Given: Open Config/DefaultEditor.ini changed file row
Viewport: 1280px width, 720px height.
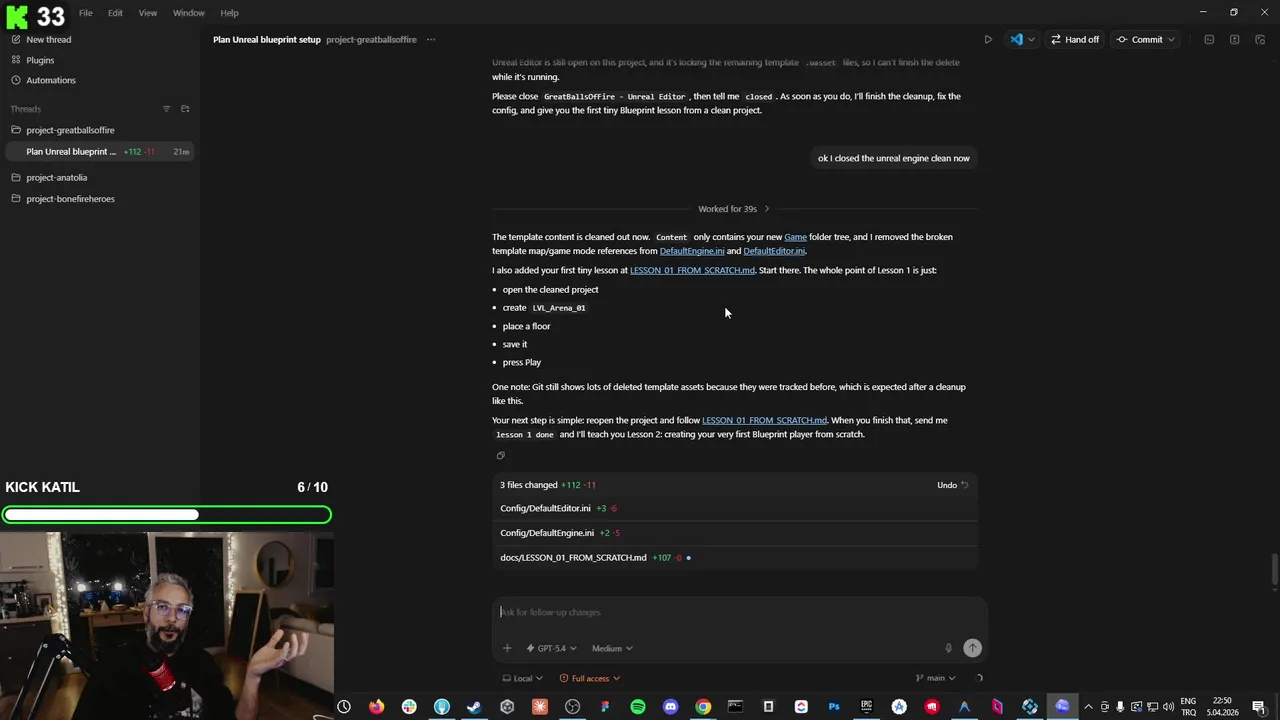Looking at the screenshot, I should pyautogui.click(x=735, y=508).
